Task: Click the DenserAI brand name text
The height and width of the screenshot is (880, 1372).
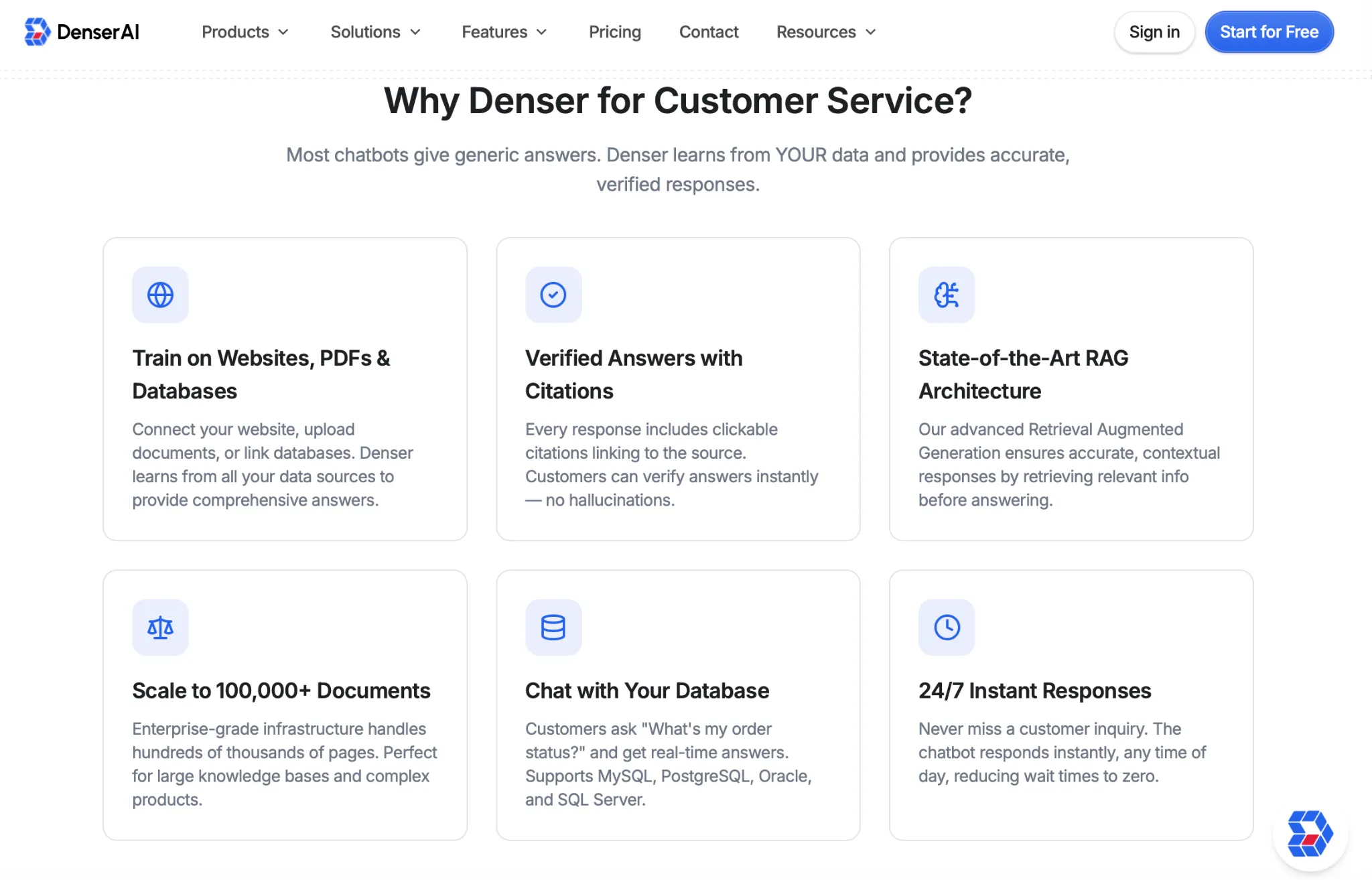Action: pos(98,32)
